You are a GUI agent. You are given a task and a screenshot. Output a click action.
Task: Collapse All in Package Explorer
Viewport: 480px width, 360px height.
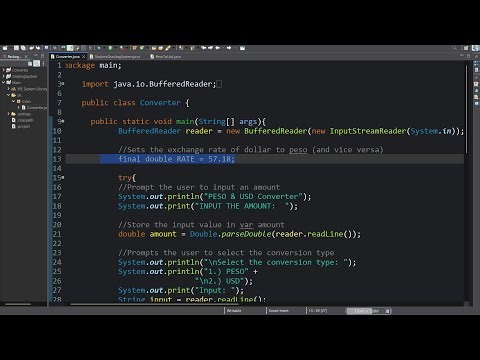(x=30, y=64)
